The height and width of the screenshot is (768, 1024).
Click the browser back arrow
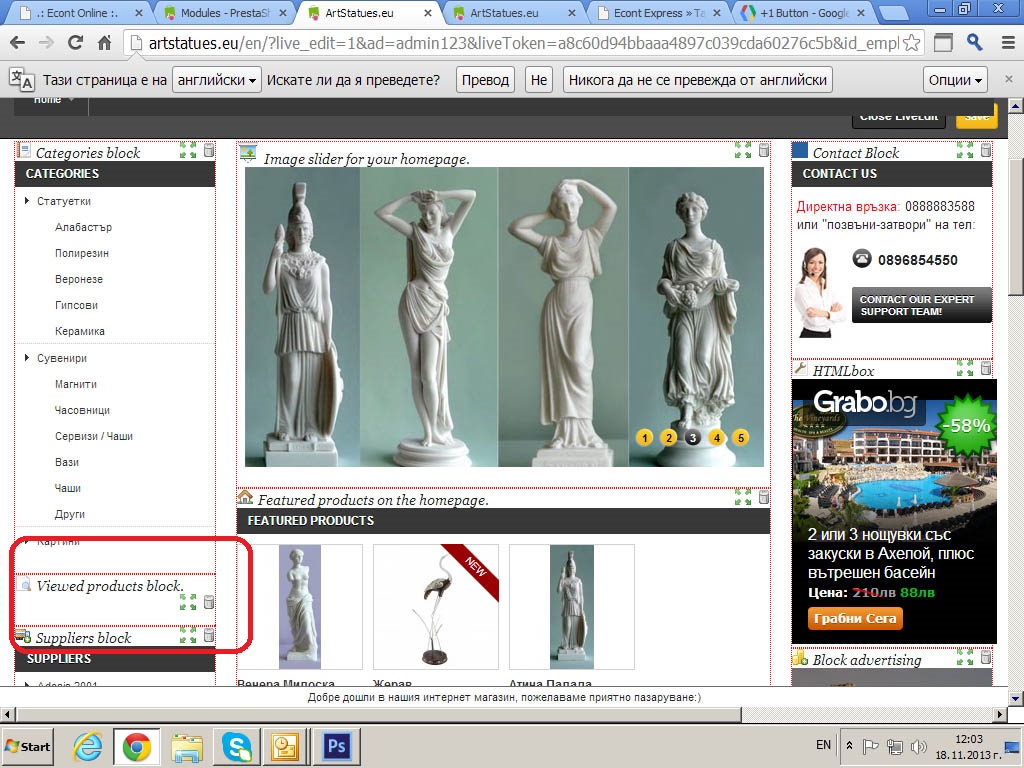click(18, 43)
